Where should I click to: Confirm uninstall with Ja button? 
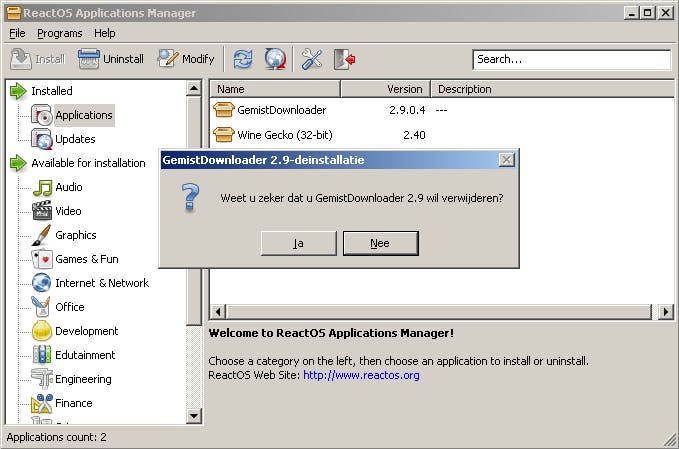pyautogui.click(x=298, y=243)
